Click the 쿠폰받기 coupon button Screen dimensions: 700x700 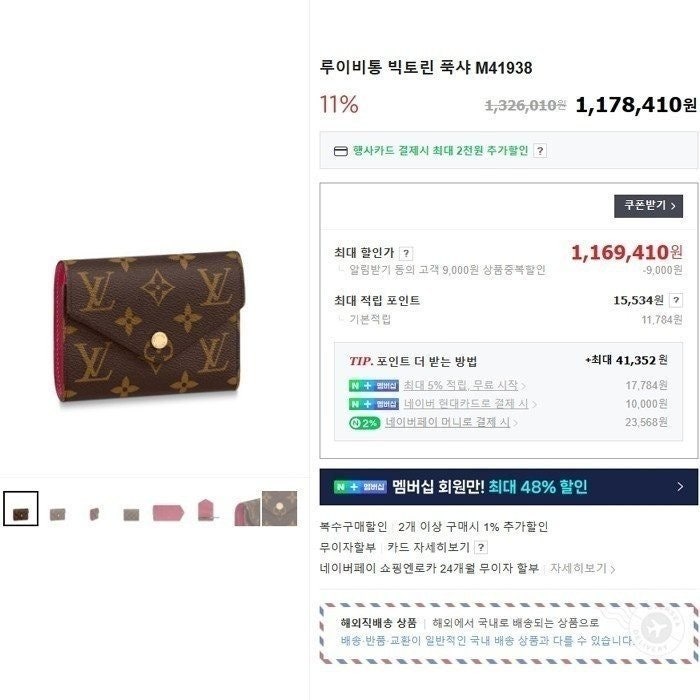pos(648,206)
